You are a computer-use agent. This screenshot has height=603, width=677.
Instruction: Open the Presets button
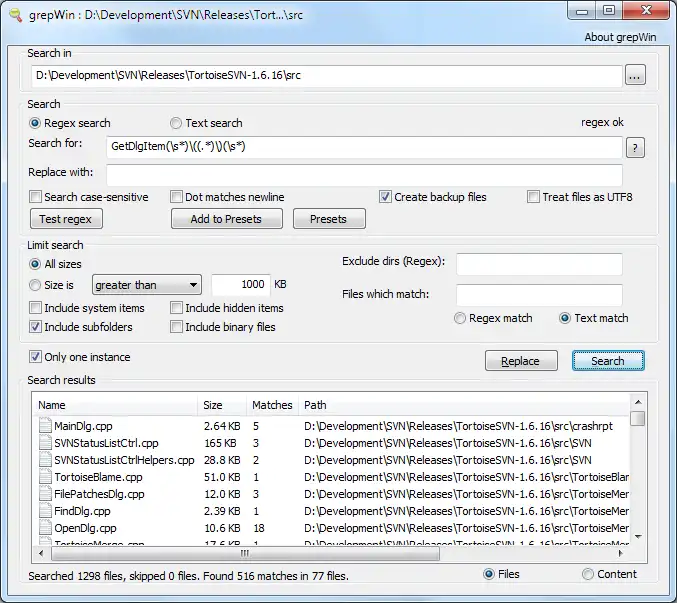coord(329,219)
